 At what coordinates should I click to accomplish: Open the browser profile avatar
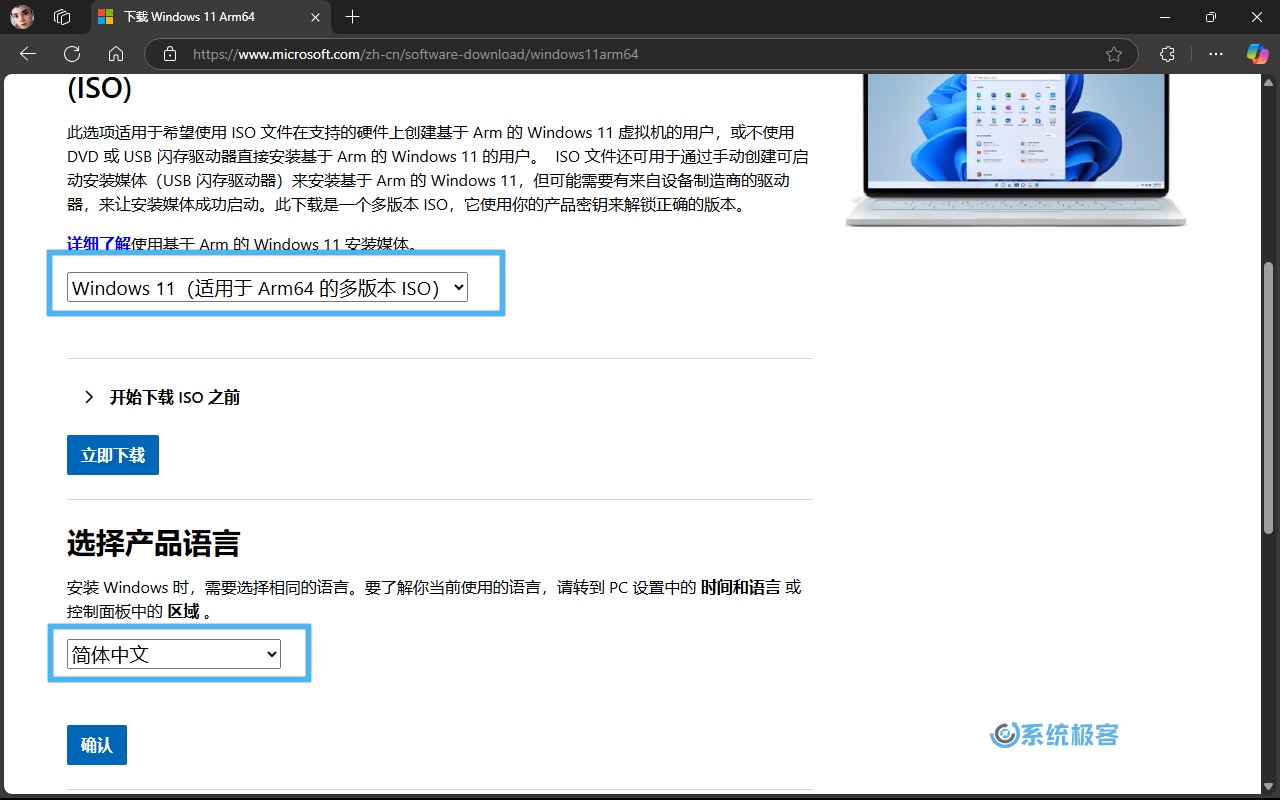coord(22,17)
